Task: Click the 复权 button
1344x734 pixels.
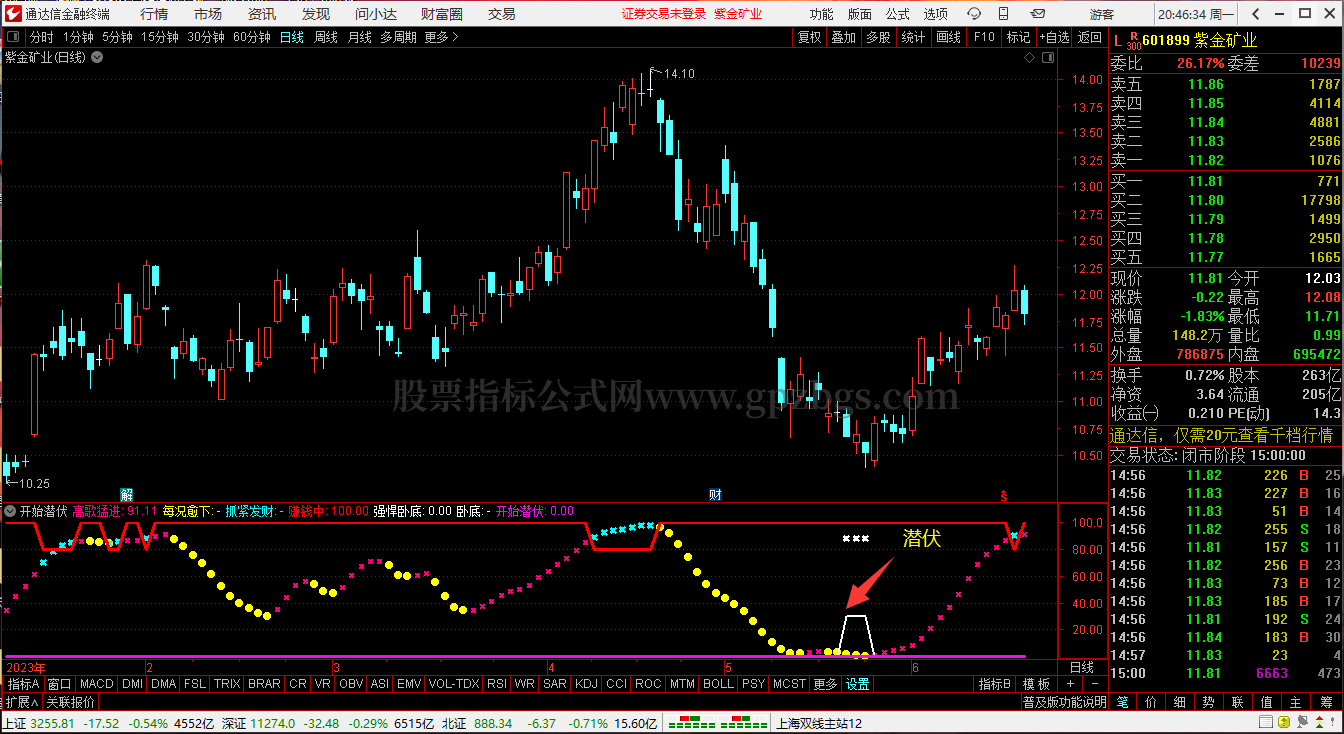Action: point(809,37)
